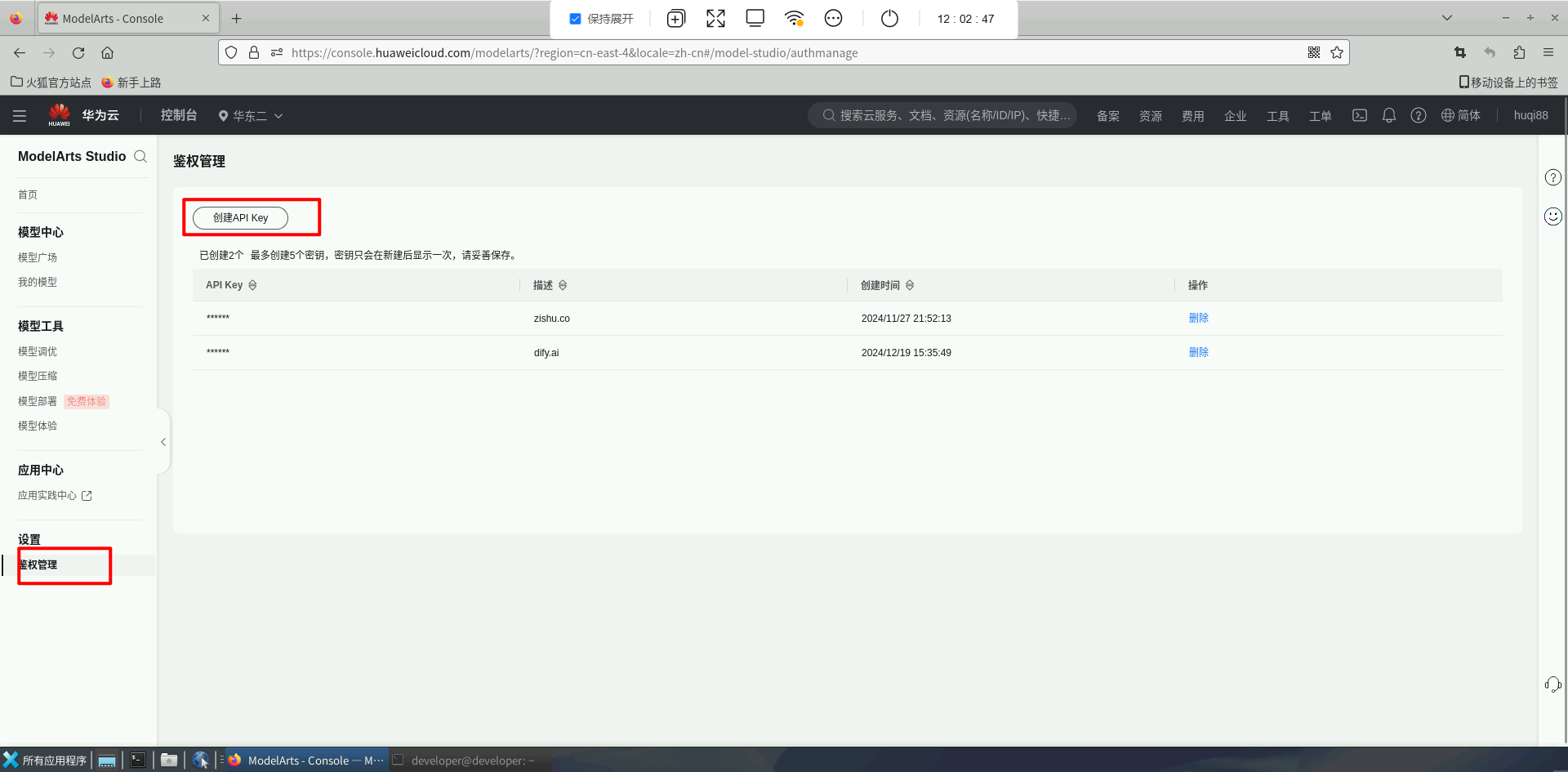Open 模型压缩 in the sidebar
The image size is (1568, 772).
tap(38, 376)
